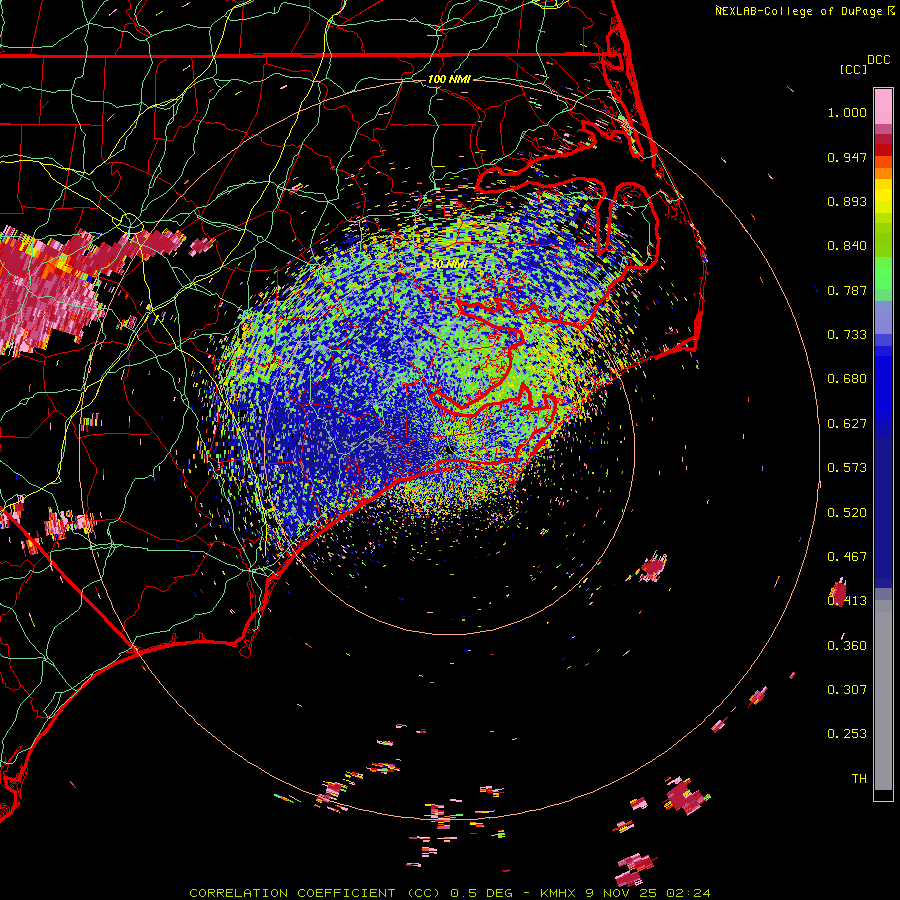The width and height of the screenshot is (900, 900).
Task: Select the 1.000 value on the color scale
Action: (x=847, y=112)
